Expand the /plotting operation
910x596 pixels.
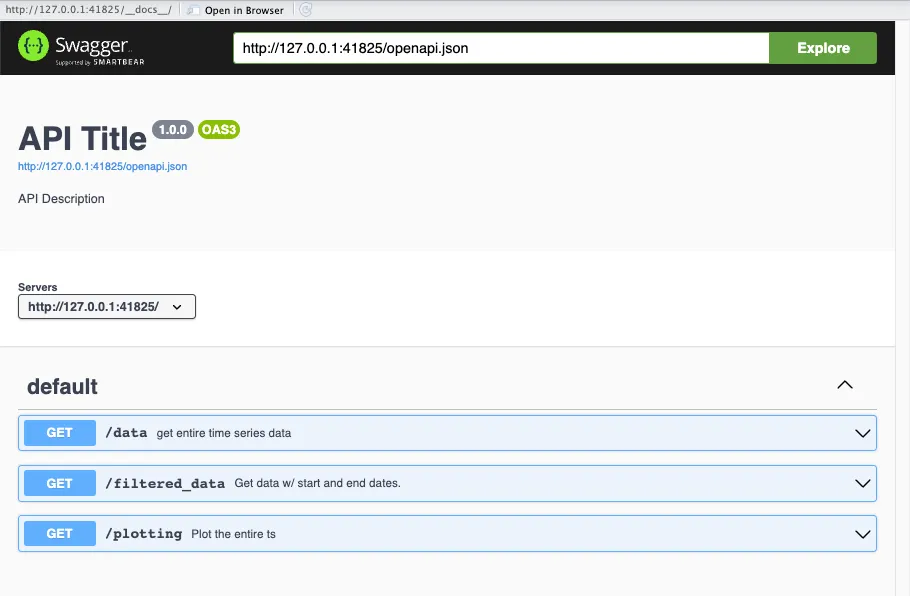862,533
